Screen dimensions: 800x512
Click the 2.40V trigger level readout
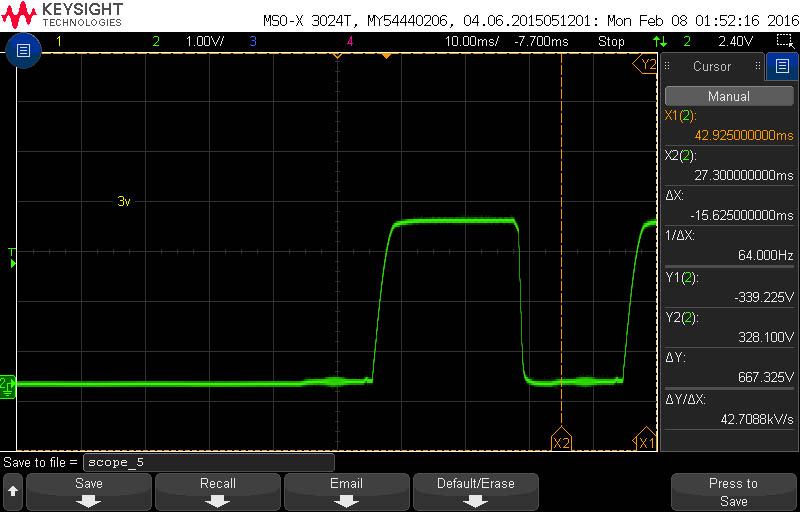tap(737, 42)
